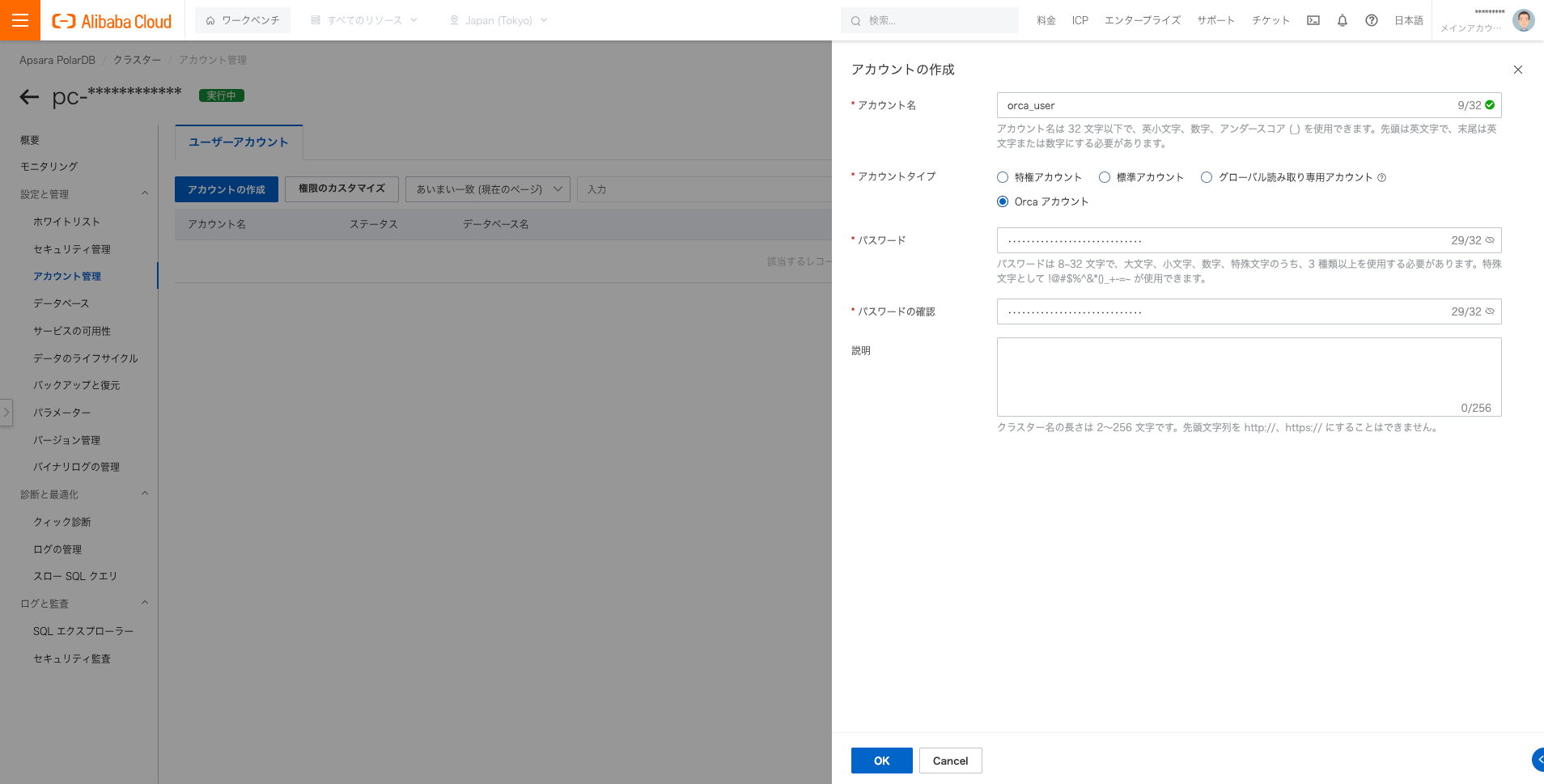Open 権限のカスタマイズ settings
Screen dimensions: 1544x784
[341, 189]
